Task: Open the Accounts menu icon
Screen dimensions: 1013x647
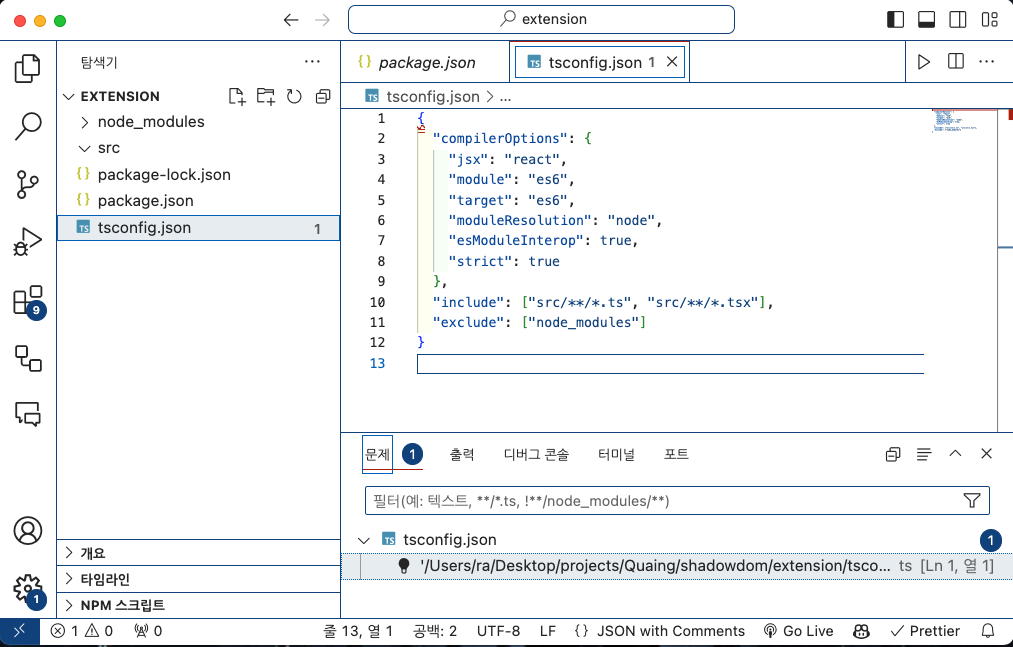Action: pyautogui.click(x=28, y=531)
